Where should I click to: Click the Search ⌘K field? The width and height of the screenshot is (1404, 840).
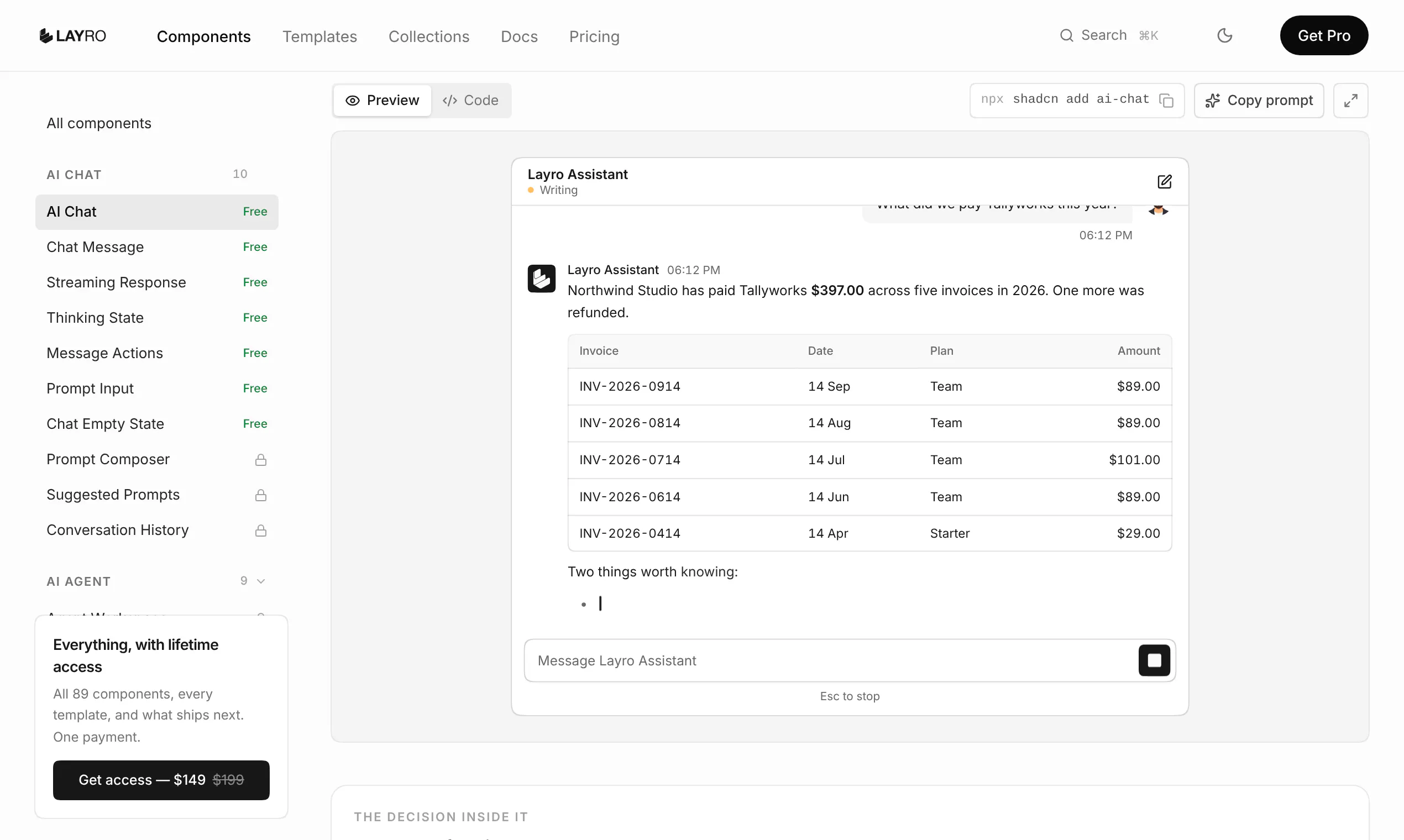click(1109, 36)
